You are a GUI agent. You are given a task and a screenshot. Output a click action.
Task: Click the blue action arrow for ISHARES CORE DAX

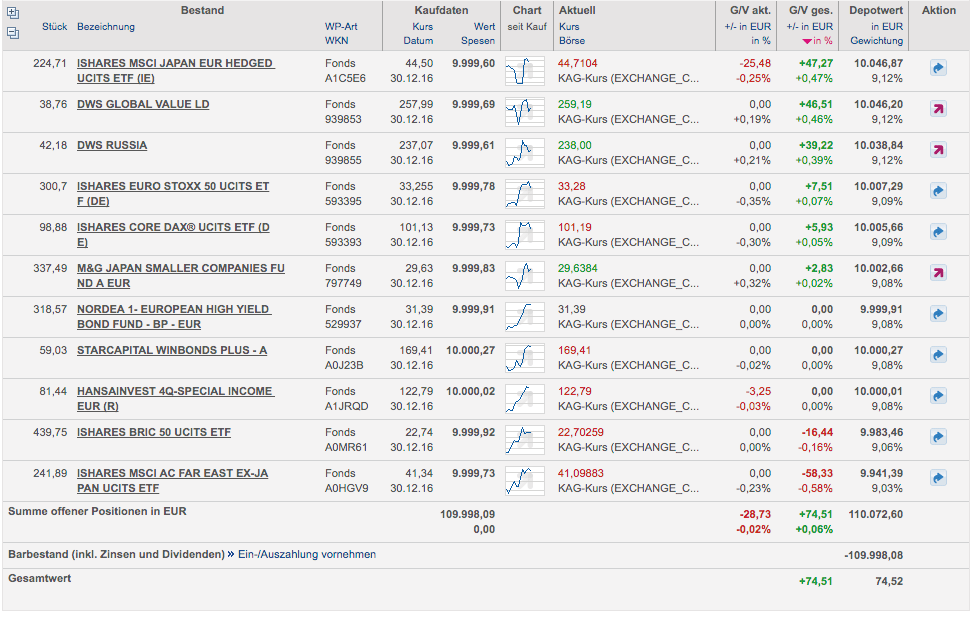(938, 232)
